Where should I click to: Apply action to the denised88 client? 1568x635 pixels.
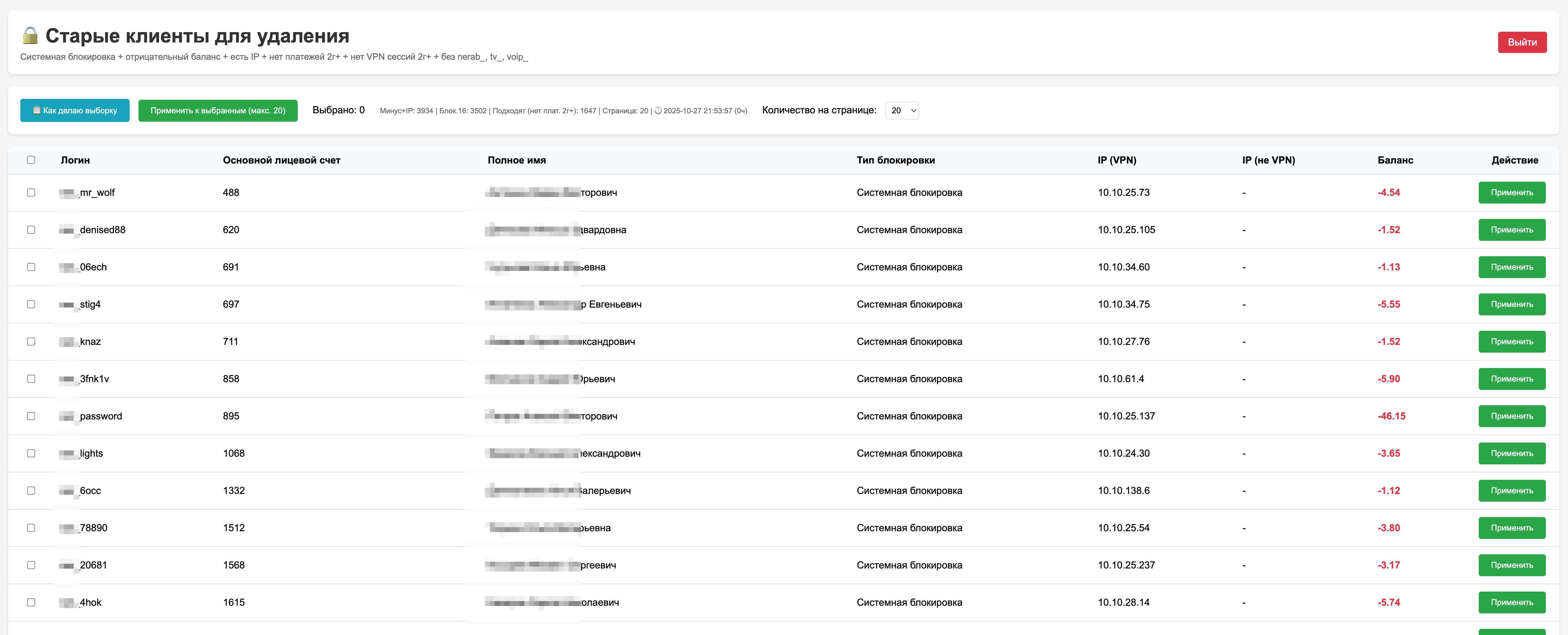1512,229
